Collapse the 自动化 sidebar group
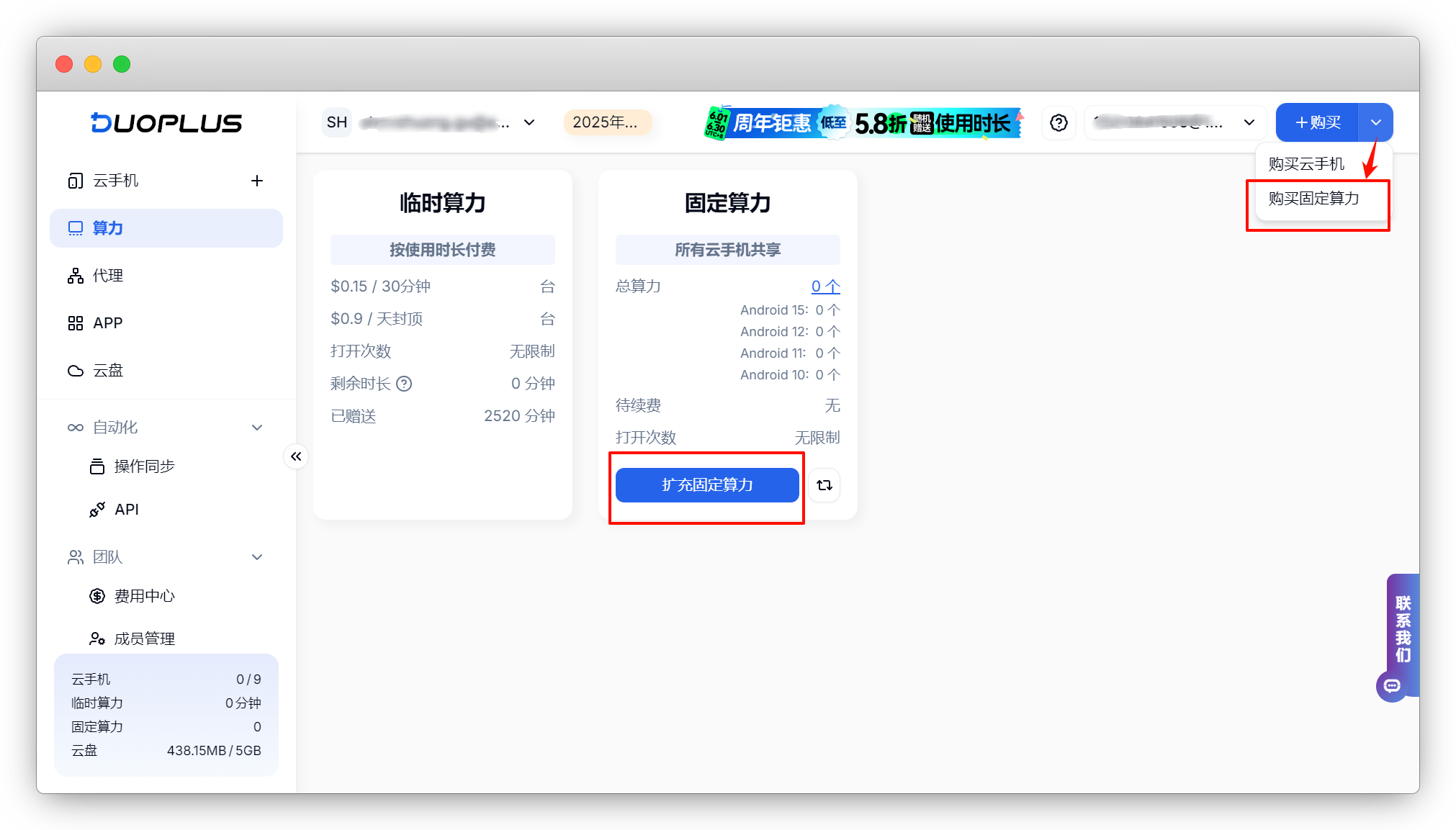1456x830 pixels. coord(256,428)
